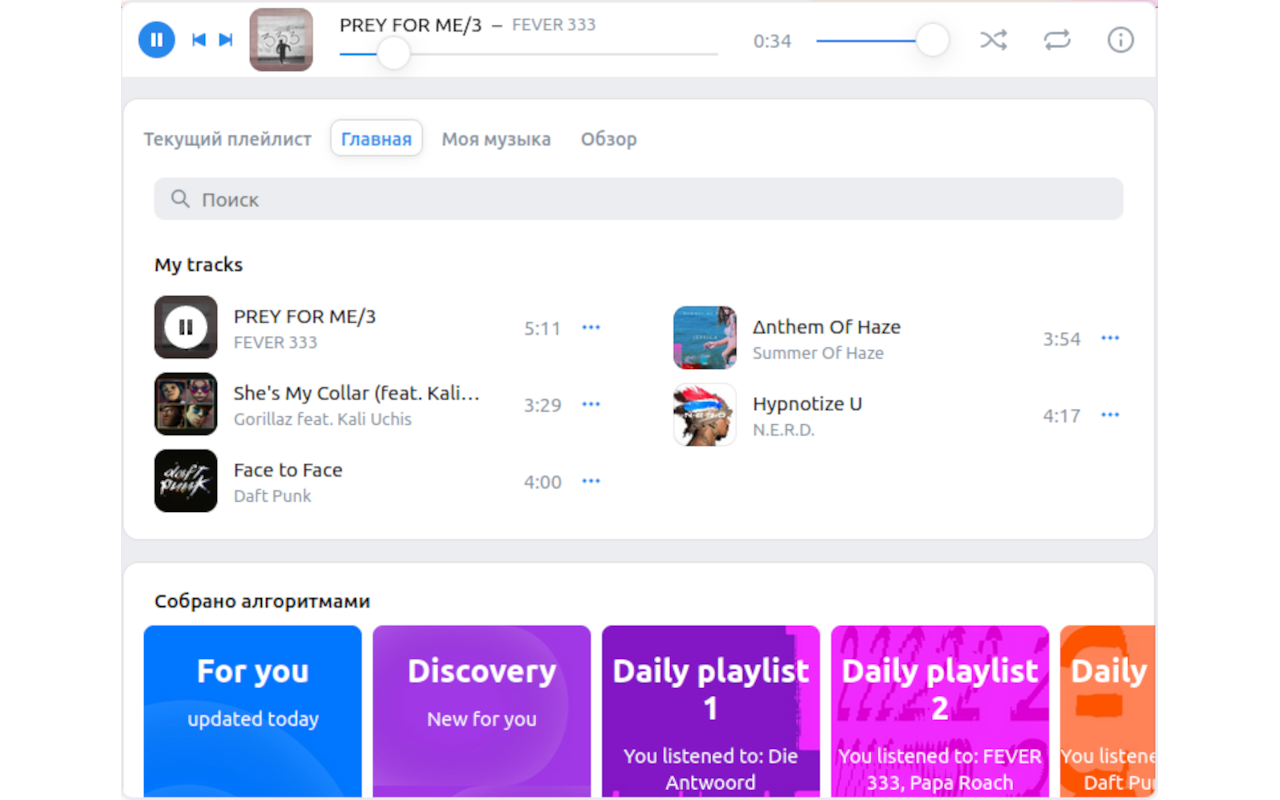Click the 5:11 duration of PREY FOR ME/3
Viewport: 1280px width, 800px height.
542,328
